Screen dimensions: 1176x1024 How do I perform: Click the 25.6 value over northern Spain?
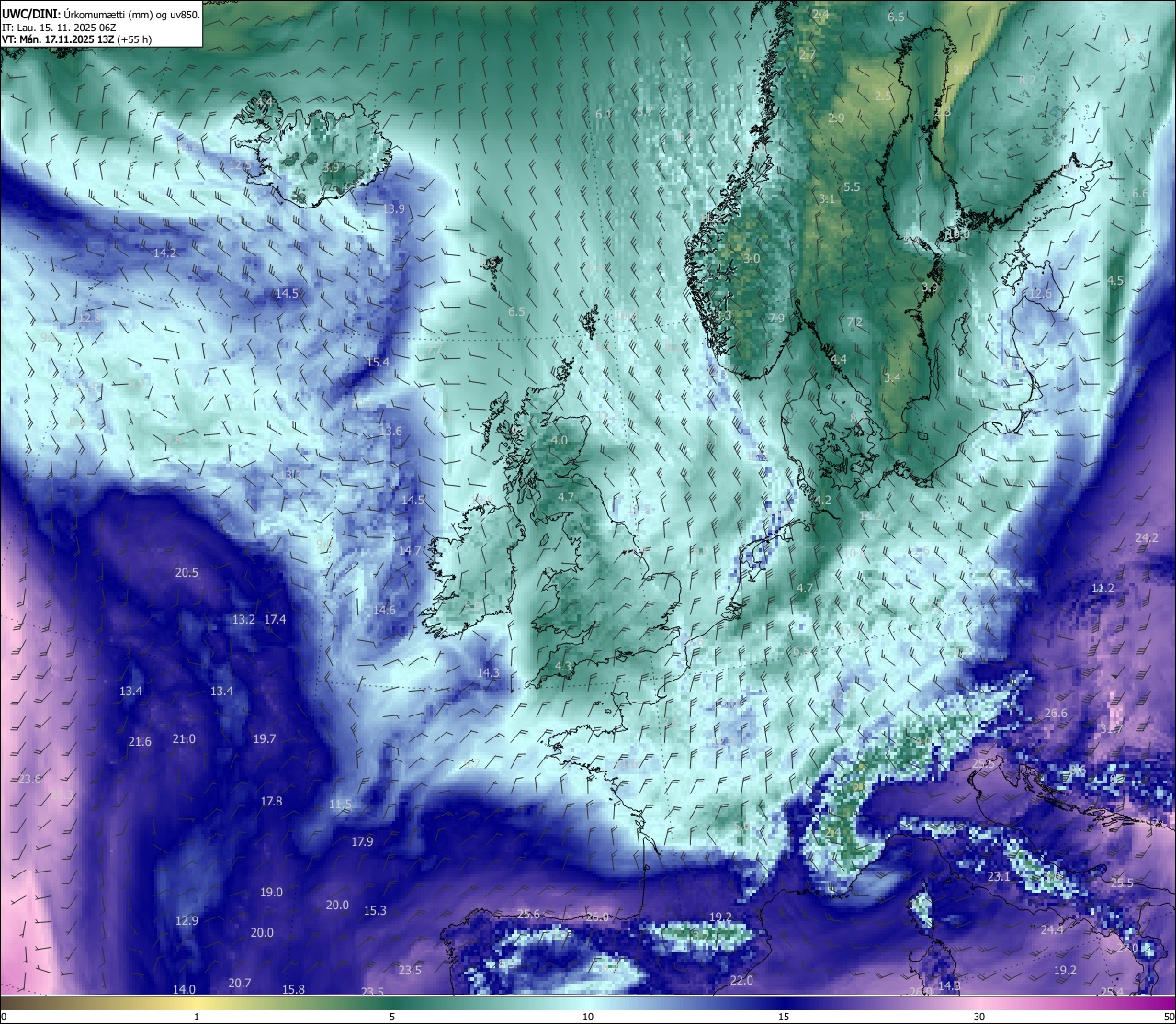[528, 915]
